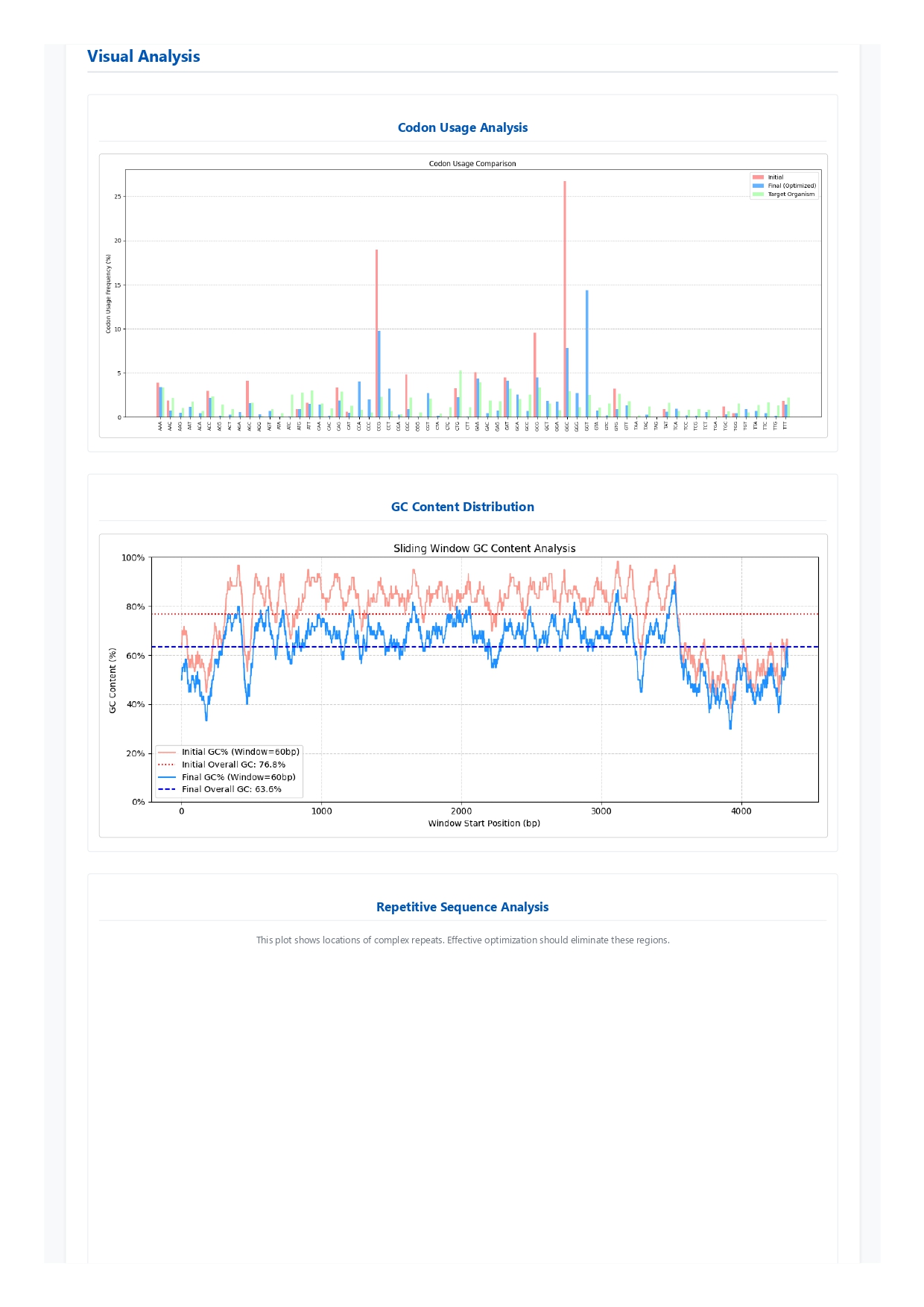924x1307 pixels.
Task: Open the Repetitive Sequence Analysis section title
Action: (x=462, y=907)
